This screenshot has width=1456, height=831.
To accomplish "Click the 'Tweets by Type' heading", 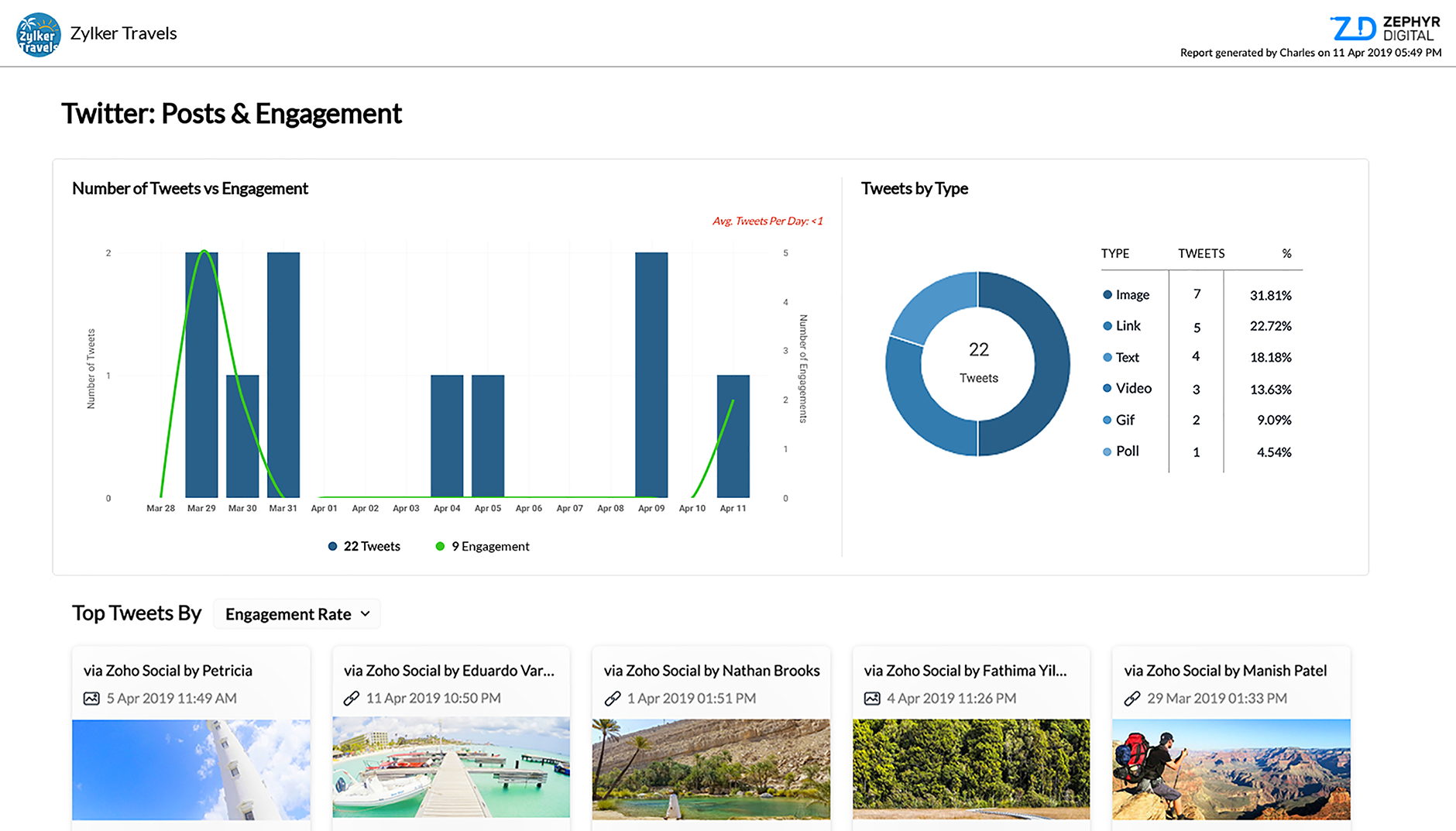I will point(915,189).
